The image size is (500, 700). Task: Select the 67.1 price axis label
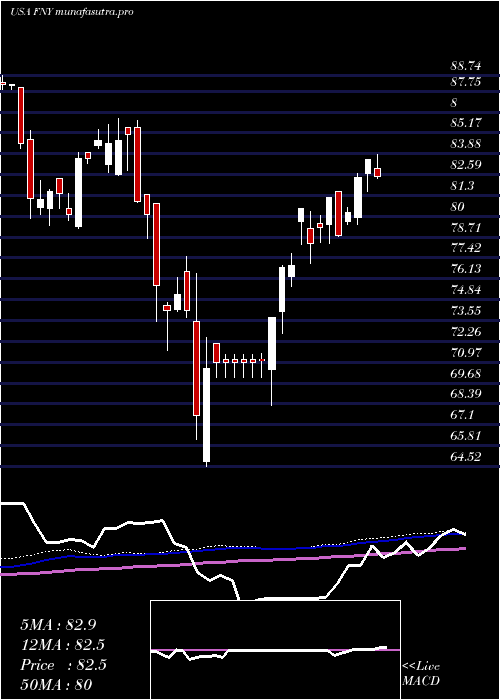[x=462, y=415]
